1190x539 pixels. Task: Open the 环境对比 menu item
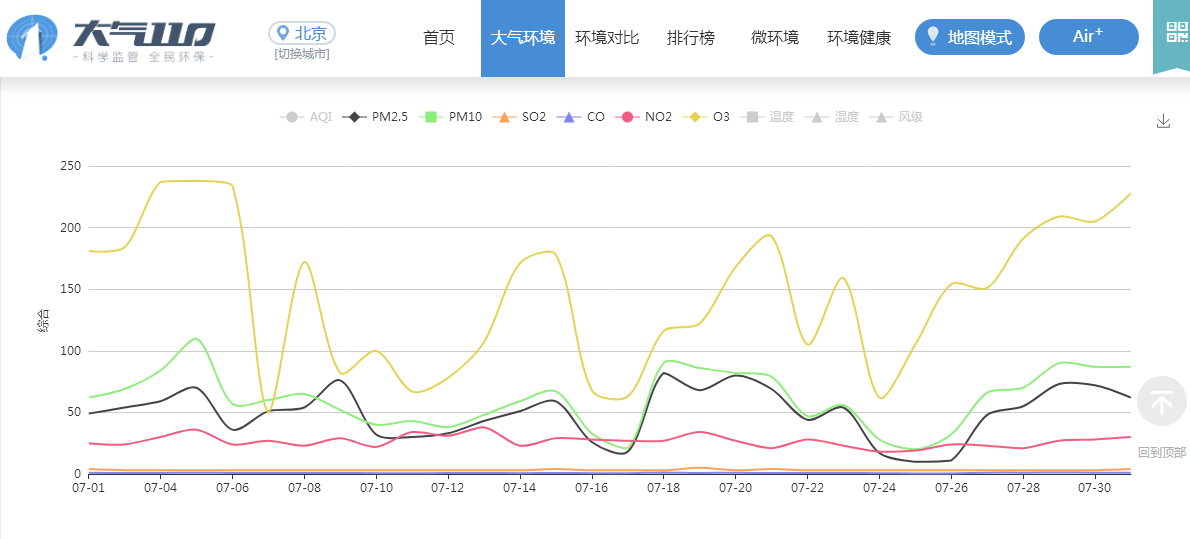point(607,38)
